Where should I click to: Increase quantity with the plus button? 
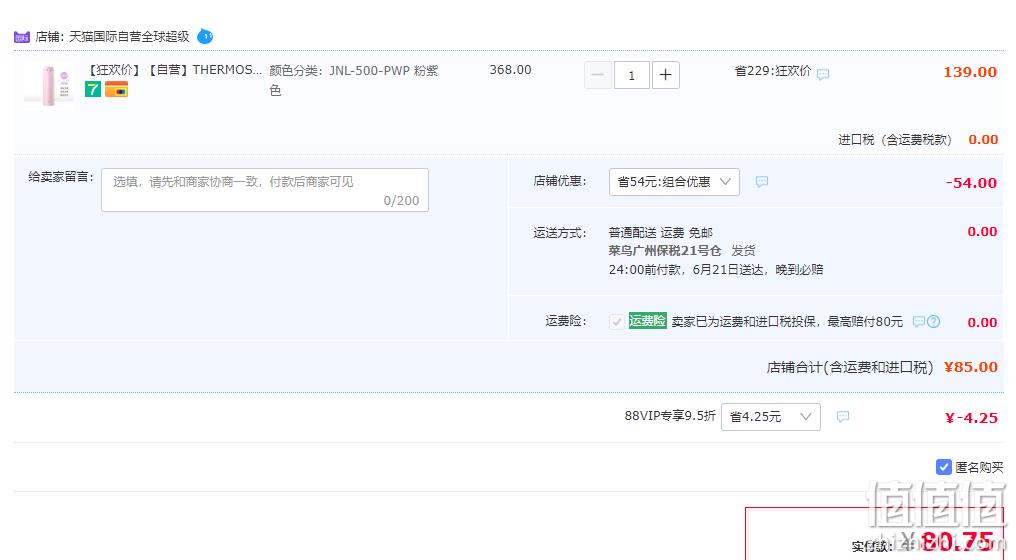pos(665,75)
